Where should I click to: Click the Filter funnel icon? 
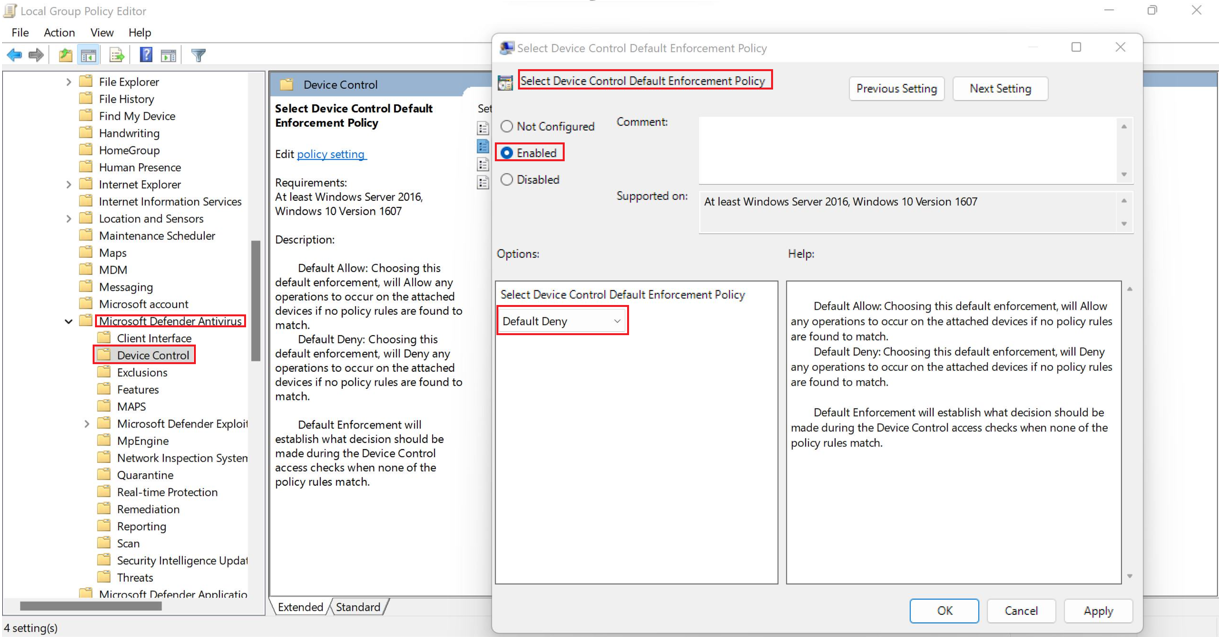tap(198, 56)
